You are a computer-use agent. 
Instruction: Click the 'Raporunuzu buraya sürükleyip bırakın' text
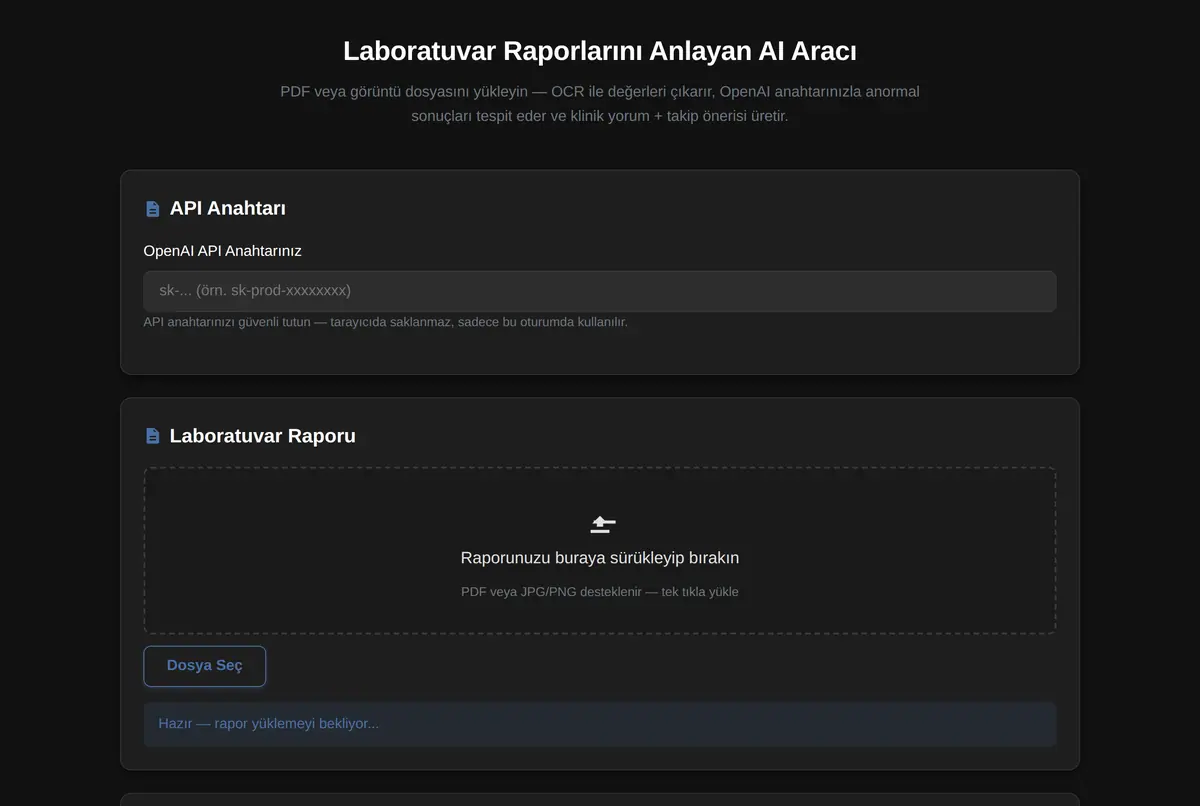pyautogui.click(x=600, y=558)
